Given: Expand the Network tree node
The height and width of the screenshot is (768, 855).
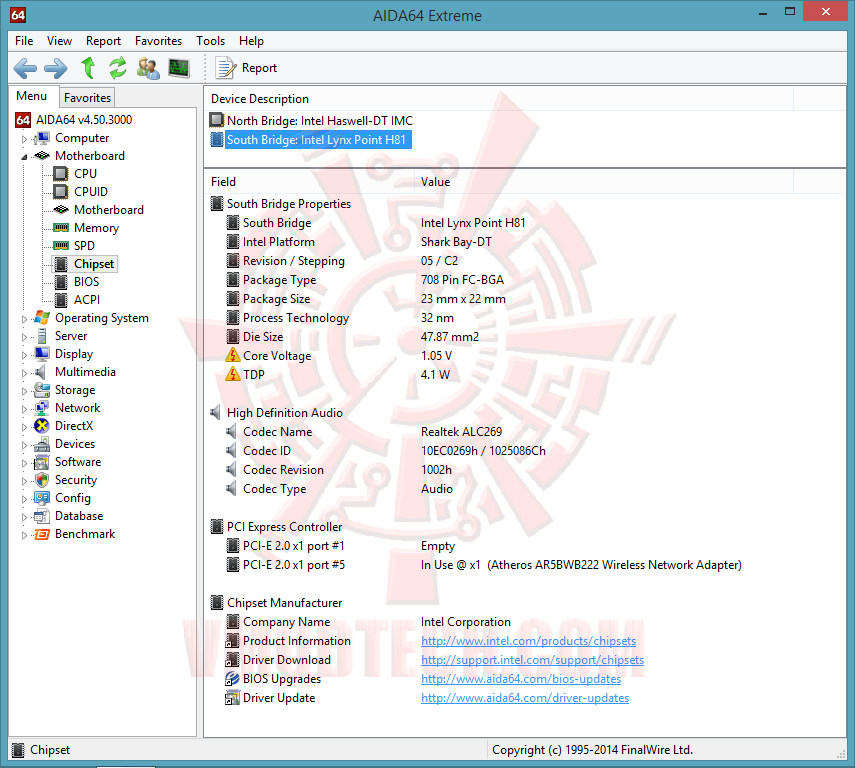Looking at the screenshot, I should pos(24,409).
